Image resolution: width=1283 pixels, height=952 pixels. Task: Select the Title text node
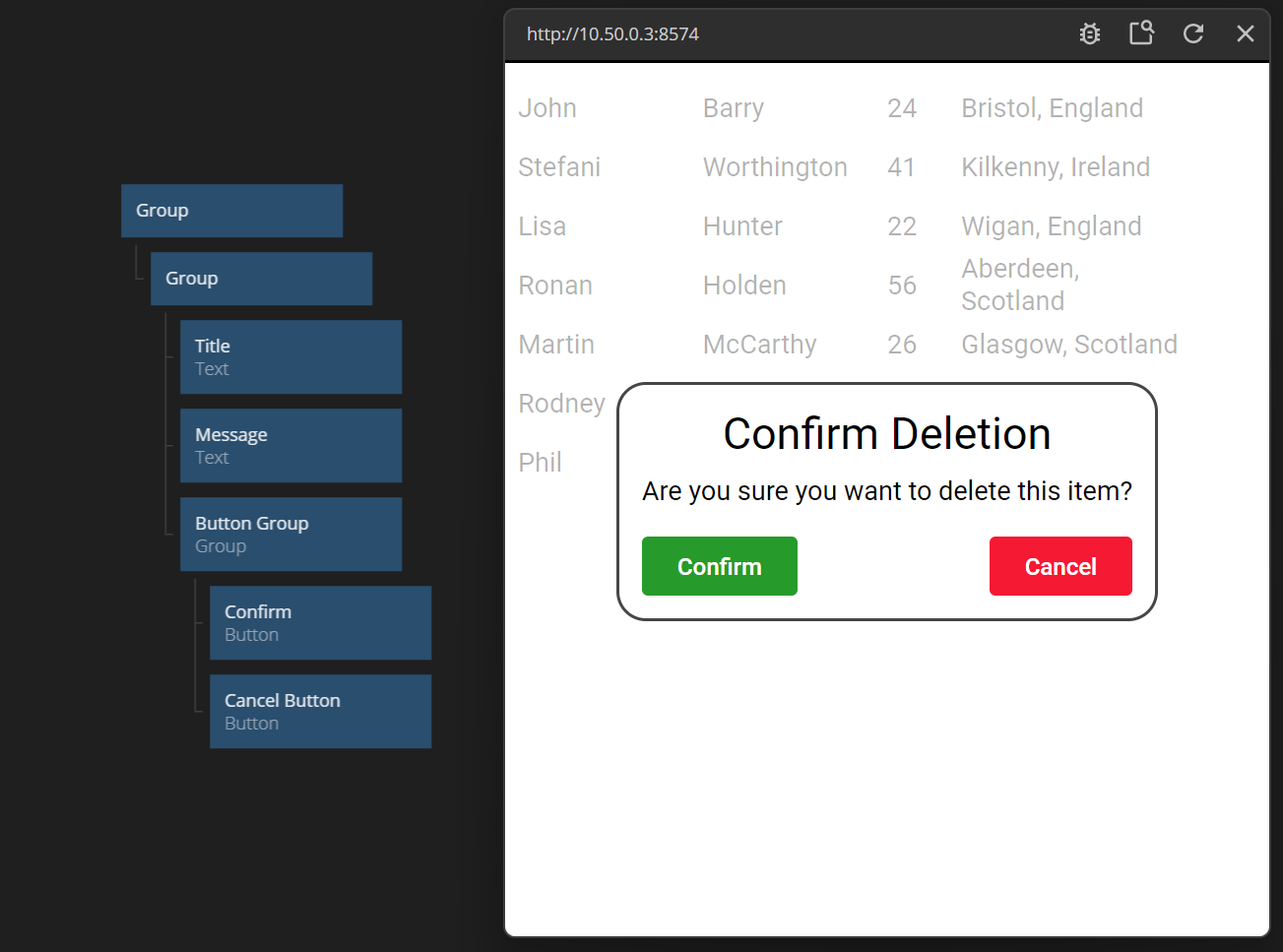290,356
